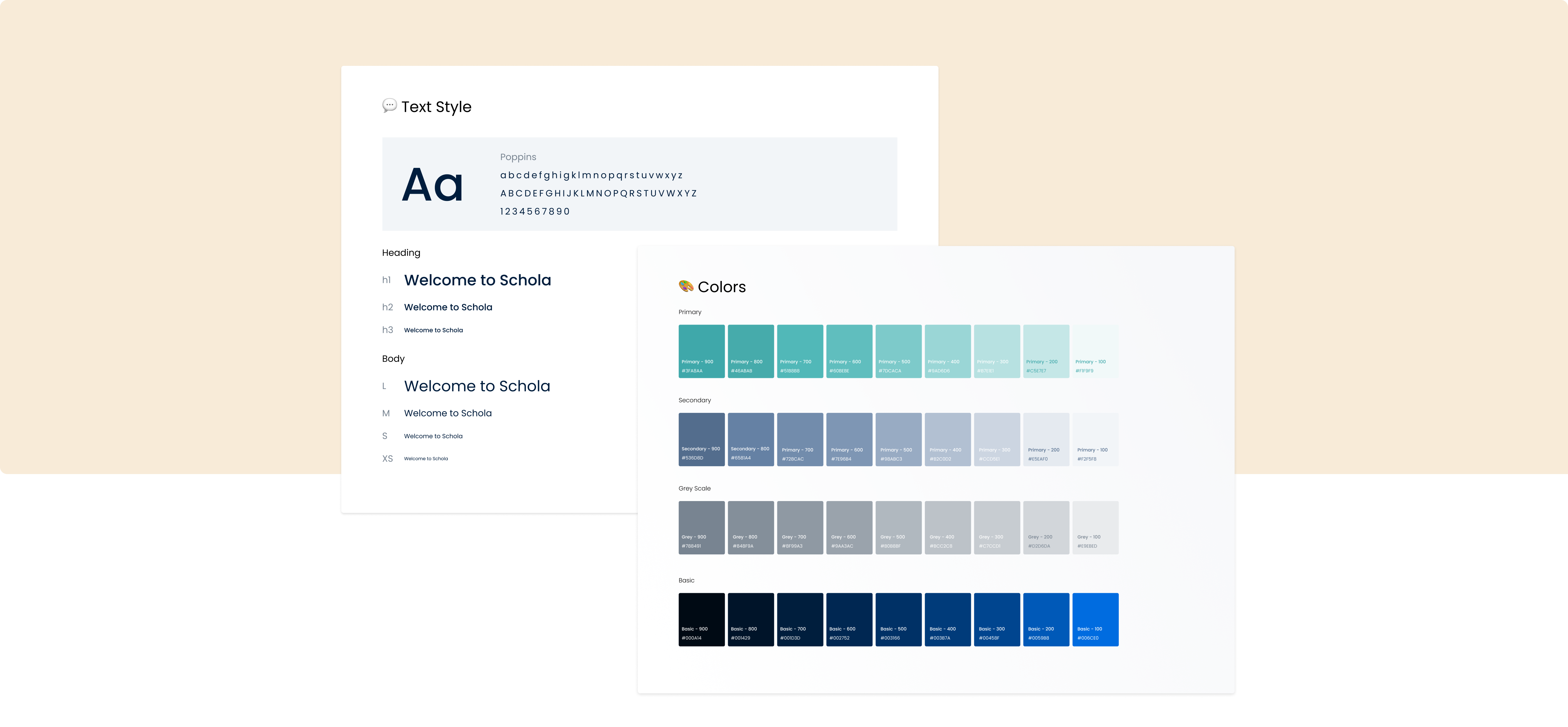The image size is (1568, 727).
Task: Pick the Grey - 800 swatch
Action: [750, 528]
